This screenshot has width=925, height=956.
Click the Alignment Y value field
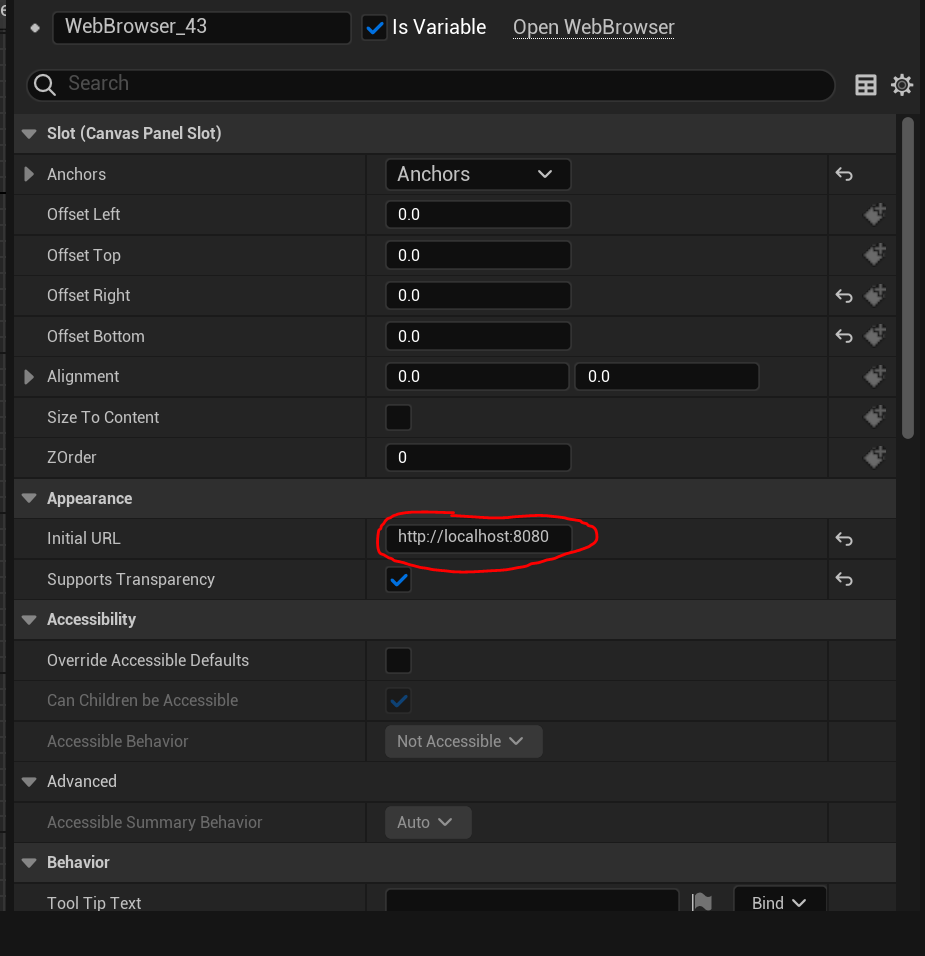point(667,376)
